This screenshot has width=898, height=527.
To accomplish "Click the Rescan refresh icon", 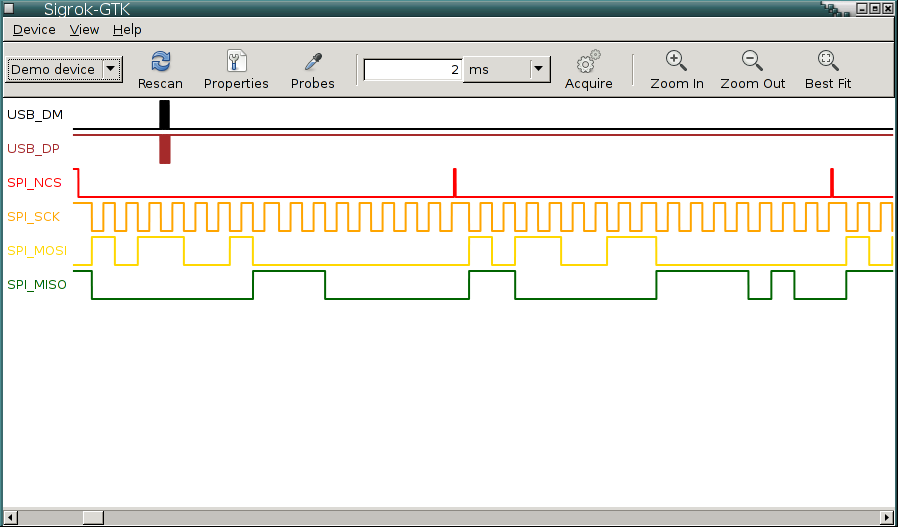I will tap(160, 61).
